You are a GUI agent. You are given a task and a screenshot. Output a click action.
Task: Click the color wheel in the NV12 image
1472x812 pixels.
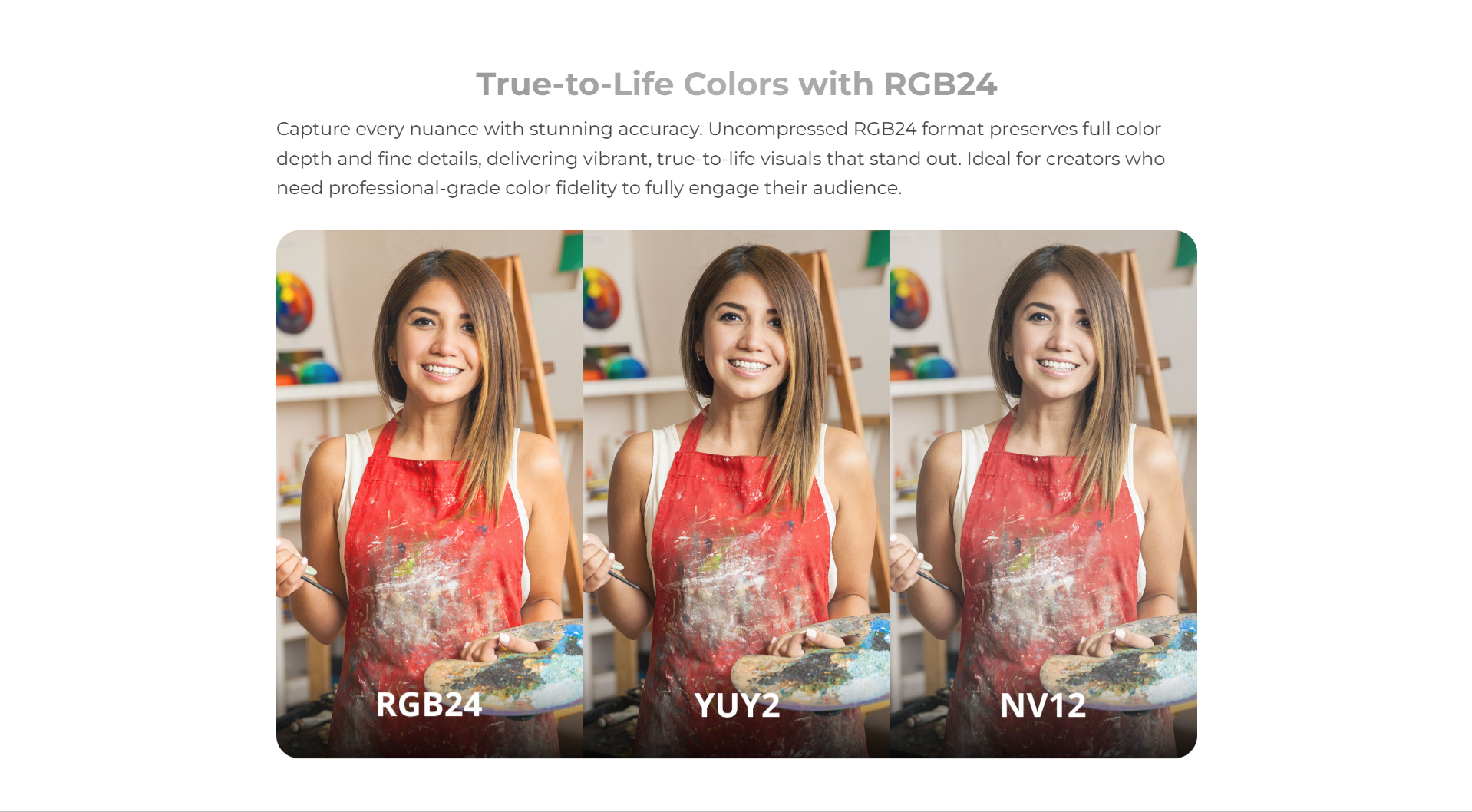point(909,298)
